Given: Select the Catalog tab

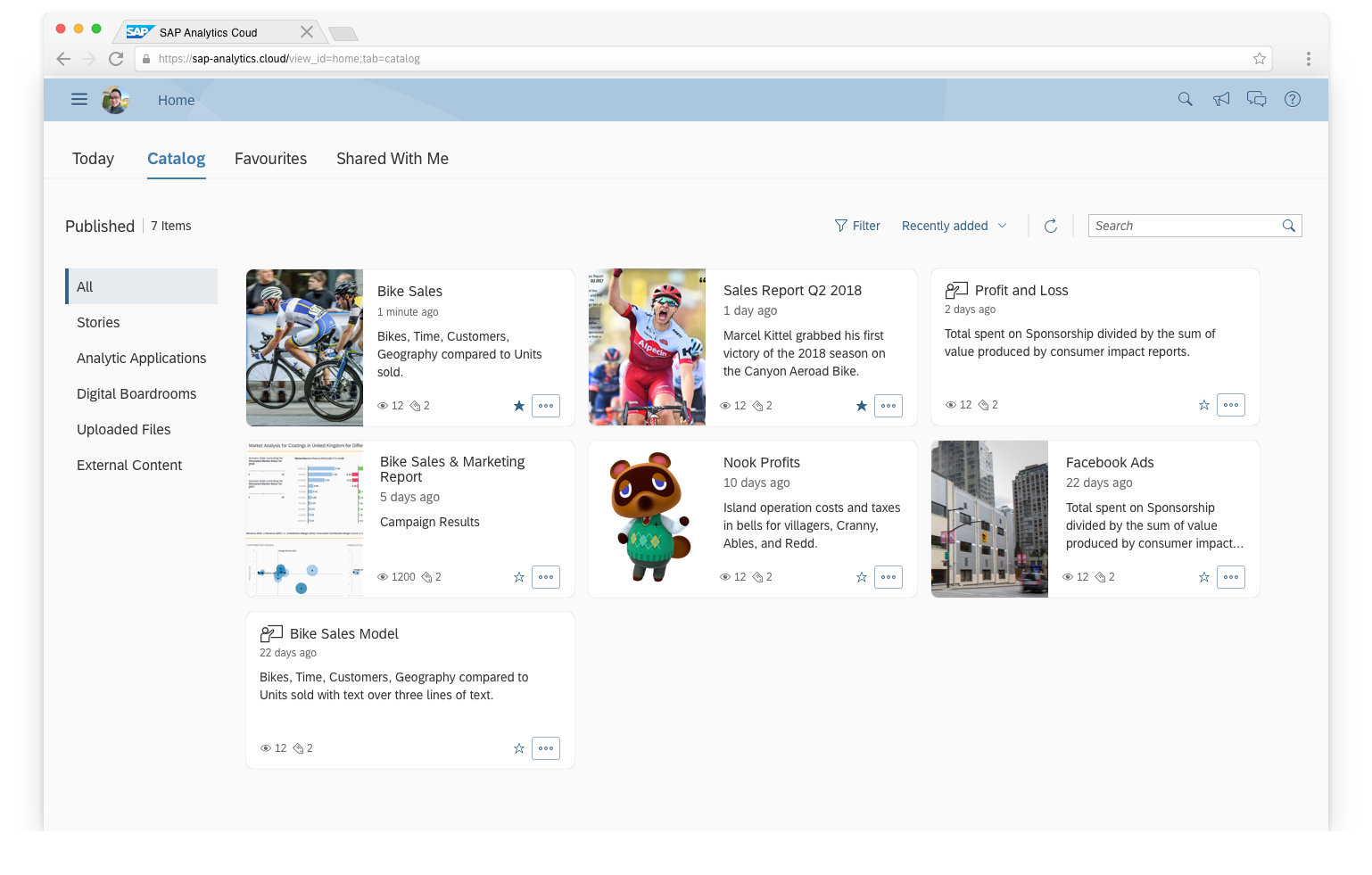Looking at the screenshot, I should click(x=176, y=159).
